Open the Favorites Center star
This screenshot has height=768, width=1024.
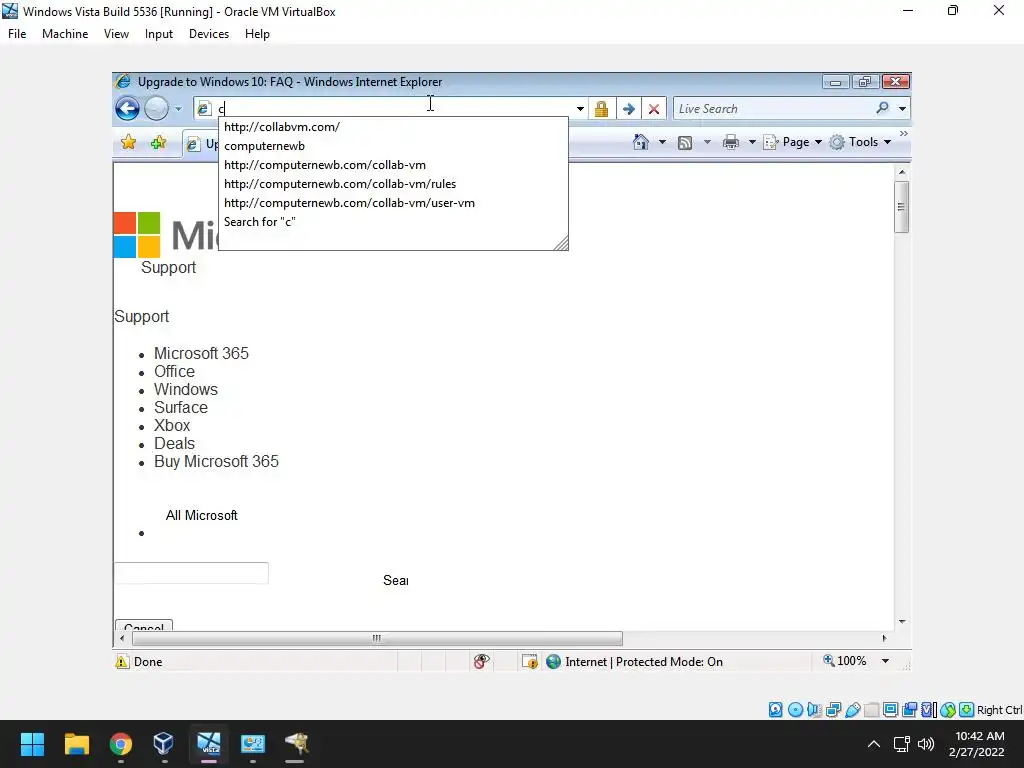(129, 142)
